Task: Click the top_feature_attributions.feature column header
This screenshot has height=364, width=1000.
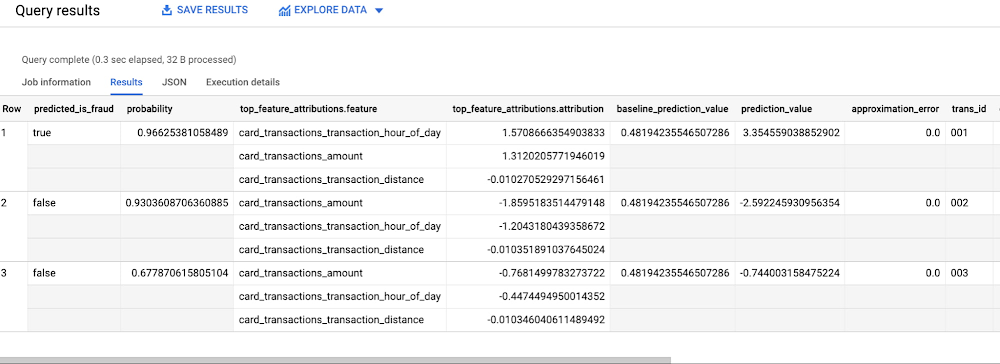Action: click(x=309, y=109)
